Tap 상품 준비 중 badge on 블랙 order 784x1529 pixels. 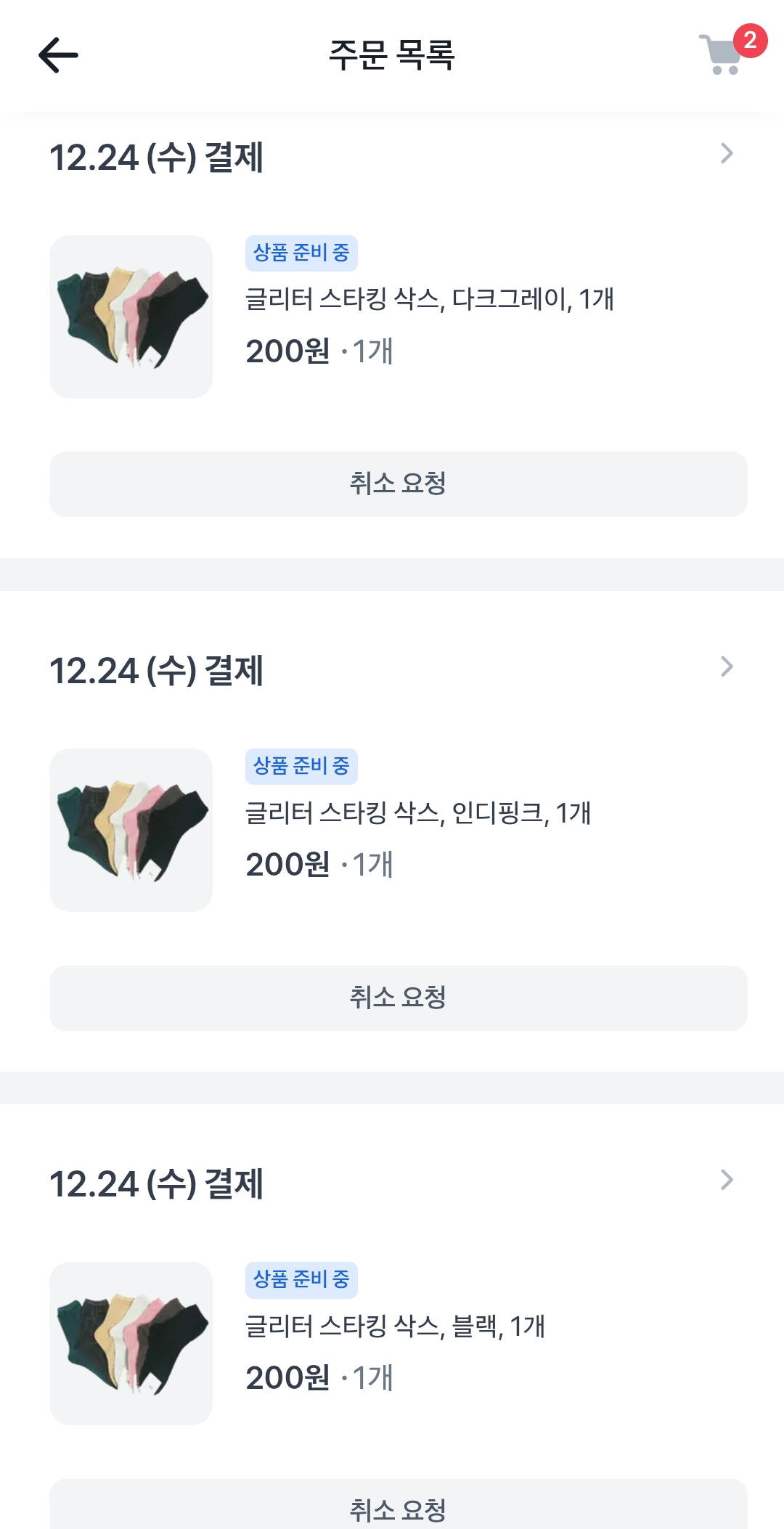tap(301, 1279)
